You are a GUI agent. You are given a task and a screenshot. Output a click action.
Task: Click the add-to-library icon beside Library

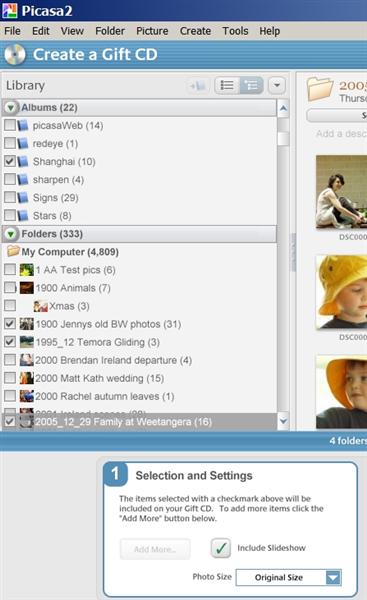tap(198, 86)
